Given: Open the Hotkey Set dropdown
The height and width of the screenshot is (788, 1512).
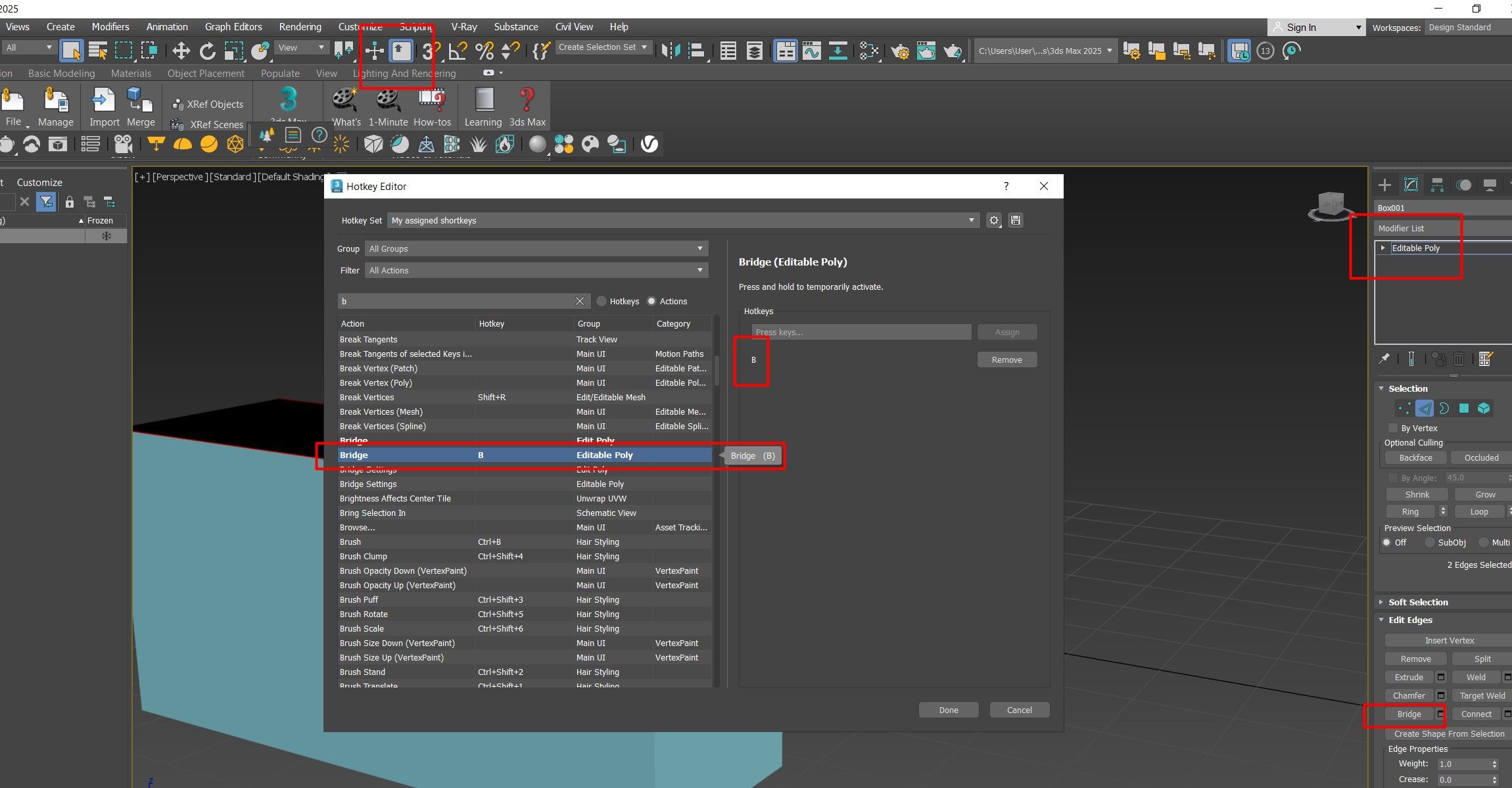Looking at the screenshot, I should pyautogui.click(x=684, y=220).
